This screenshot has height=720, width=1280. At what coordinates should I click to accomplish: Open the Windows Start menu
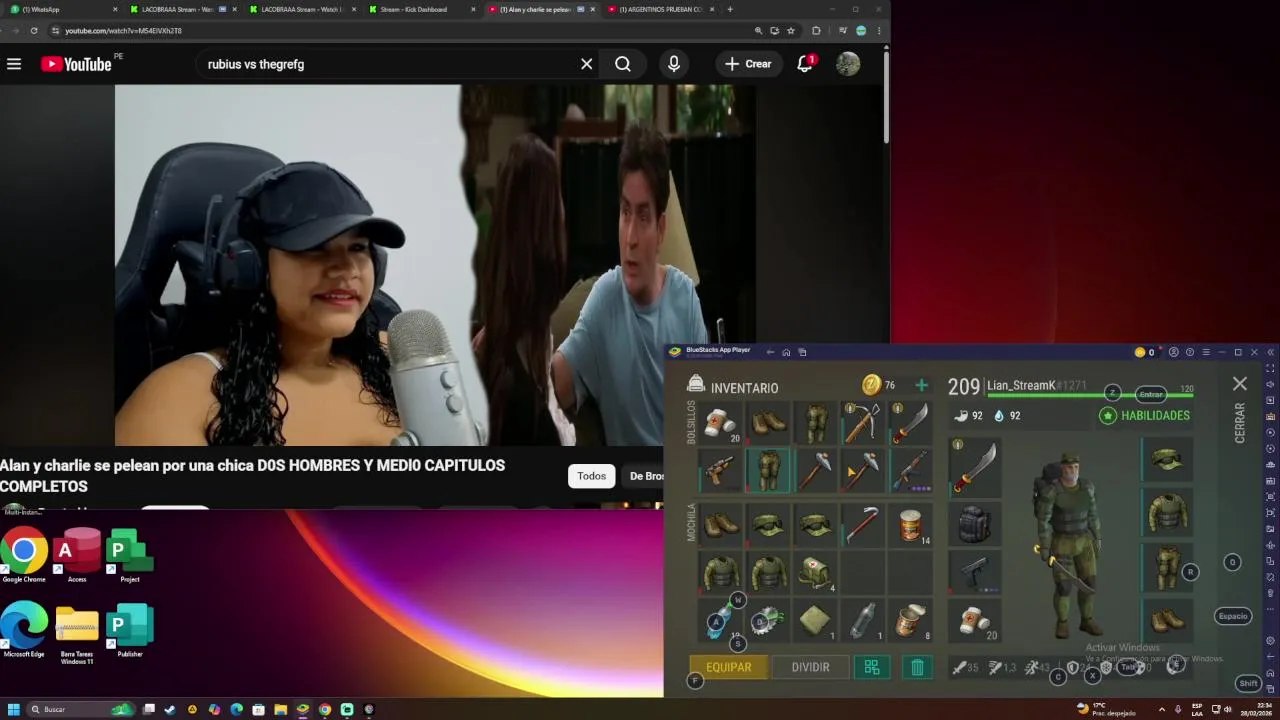coord(14,709)
